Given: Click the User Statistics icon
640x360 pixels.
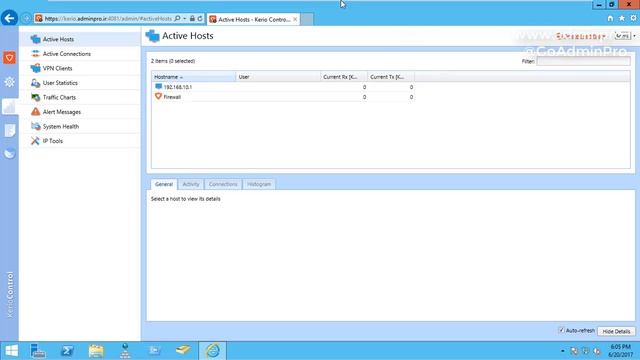Looking at the screenshot, I should click(x=36, y=83).
